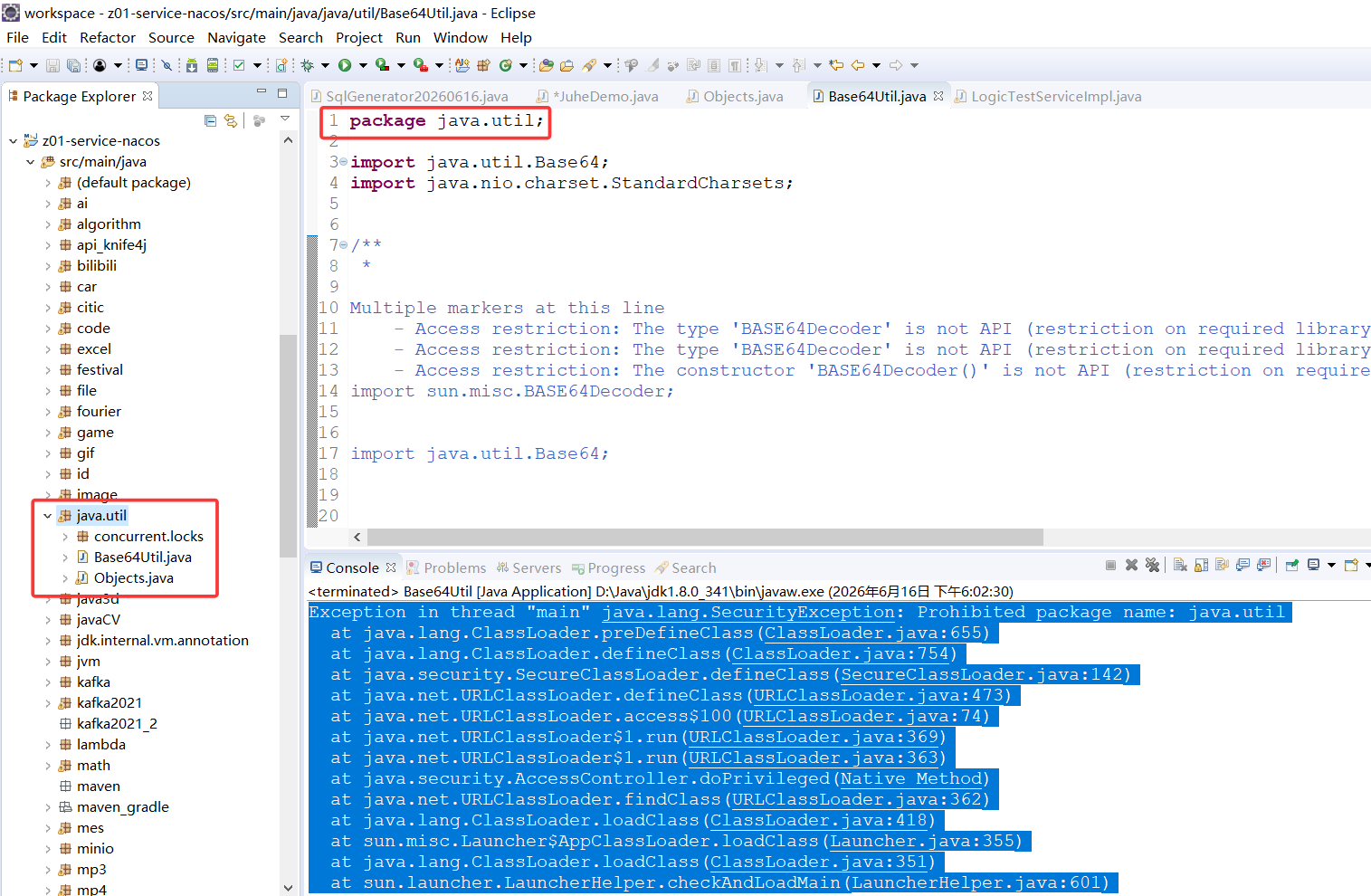This screenshot has width=1371, height=896.
Task: Collapse the z01-service-nacos project node
Action: [13, 141]
